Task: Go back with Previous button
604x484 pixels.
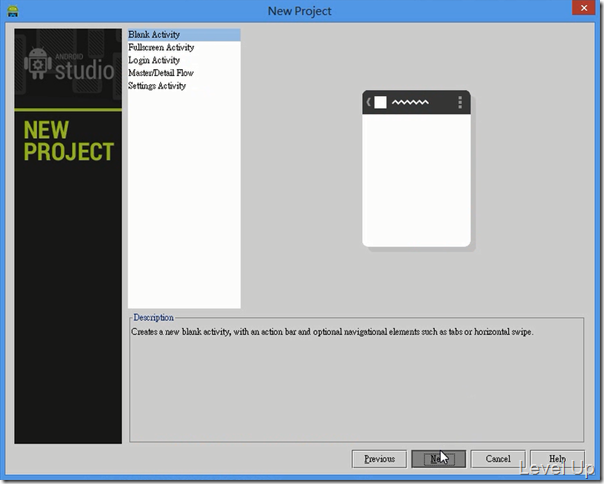Action: pos(379,459)
